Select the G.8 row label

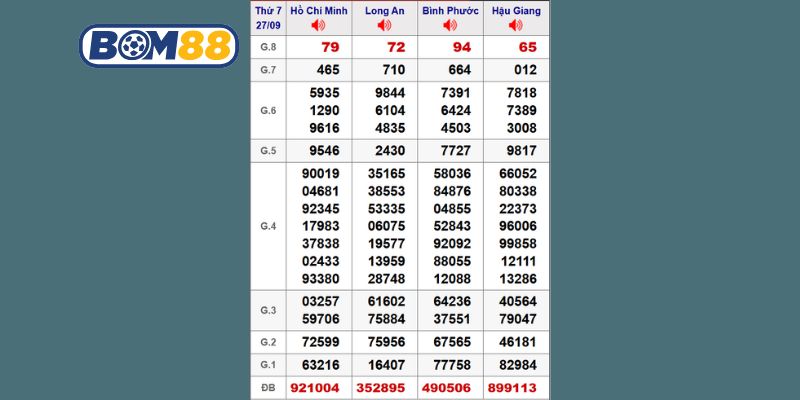[268, 47]
